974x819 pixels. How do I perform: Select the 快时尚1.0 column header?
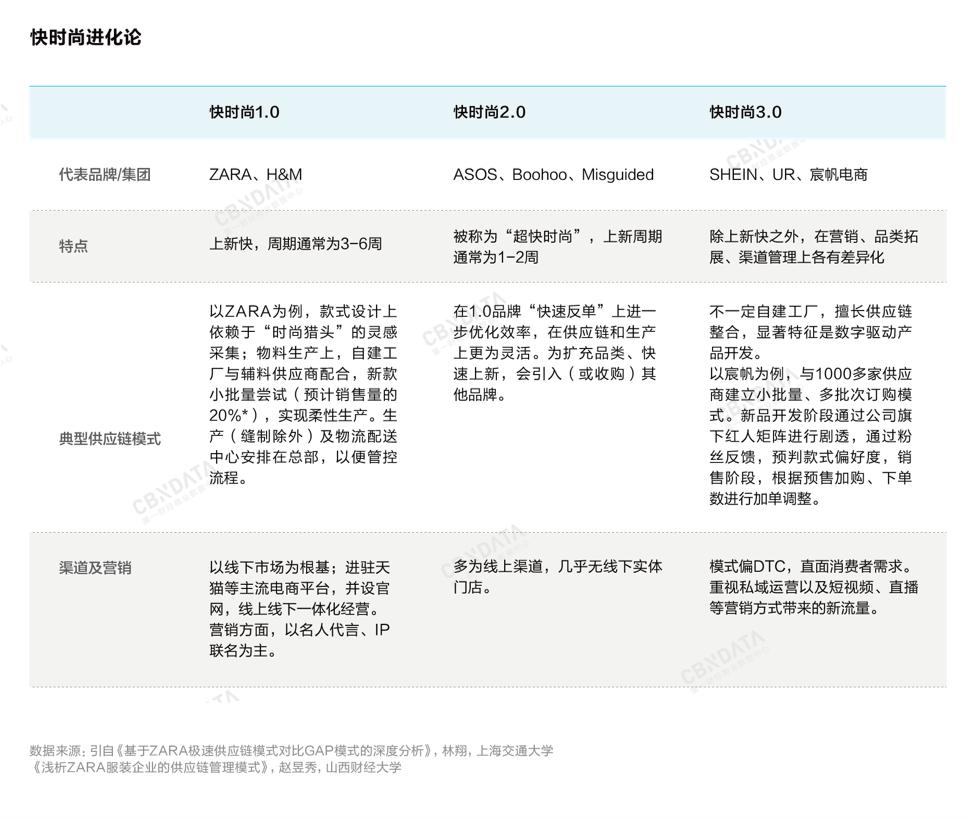242,112
